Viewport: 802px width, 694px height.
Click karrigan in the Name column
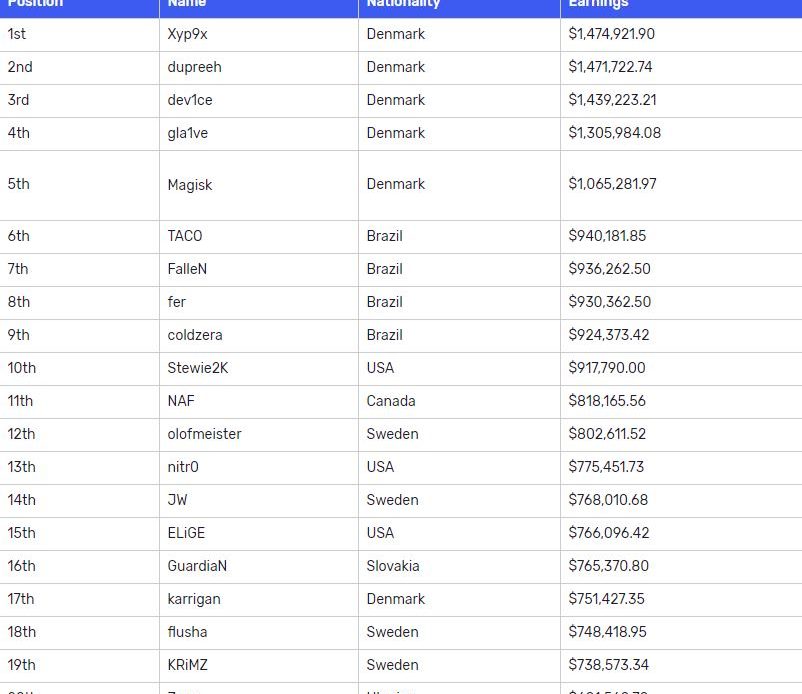194,599
